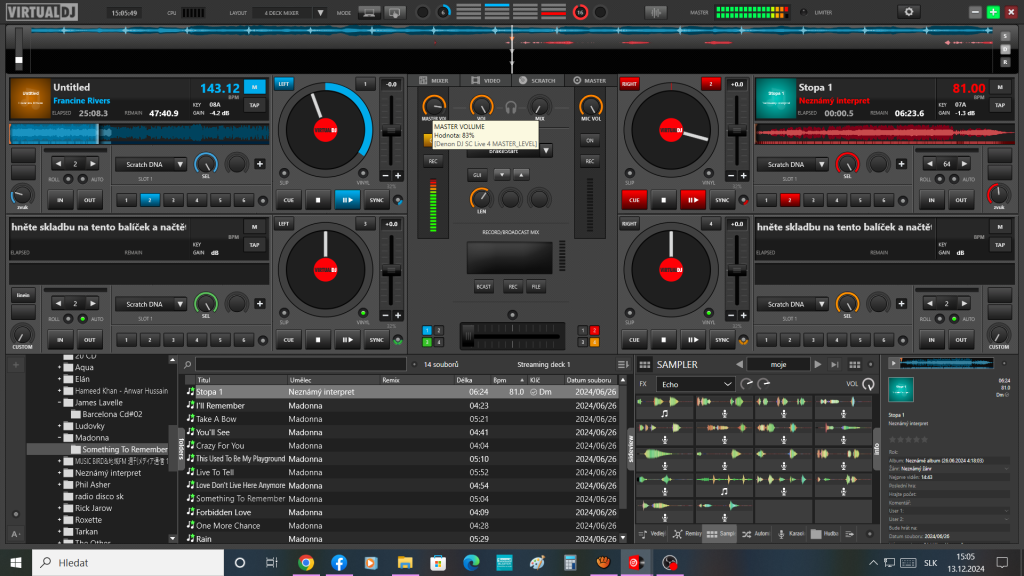This screenshot has height=576, width=1024.
Task: Open the Echo sampler effect dropdown
Action: pos(695,384)
